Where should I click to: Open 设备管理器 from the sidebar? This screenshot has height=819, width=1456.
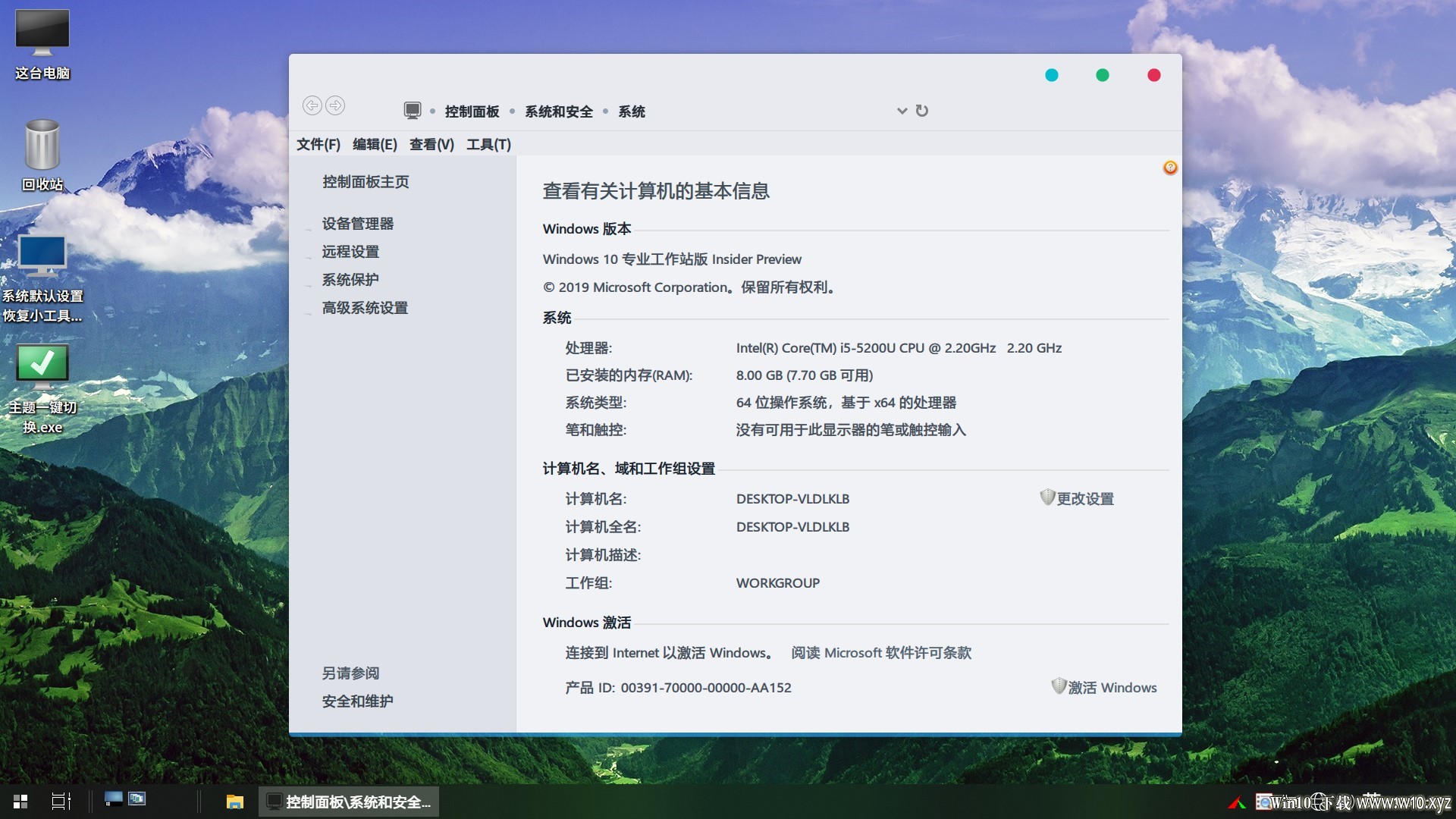[358, 224]
